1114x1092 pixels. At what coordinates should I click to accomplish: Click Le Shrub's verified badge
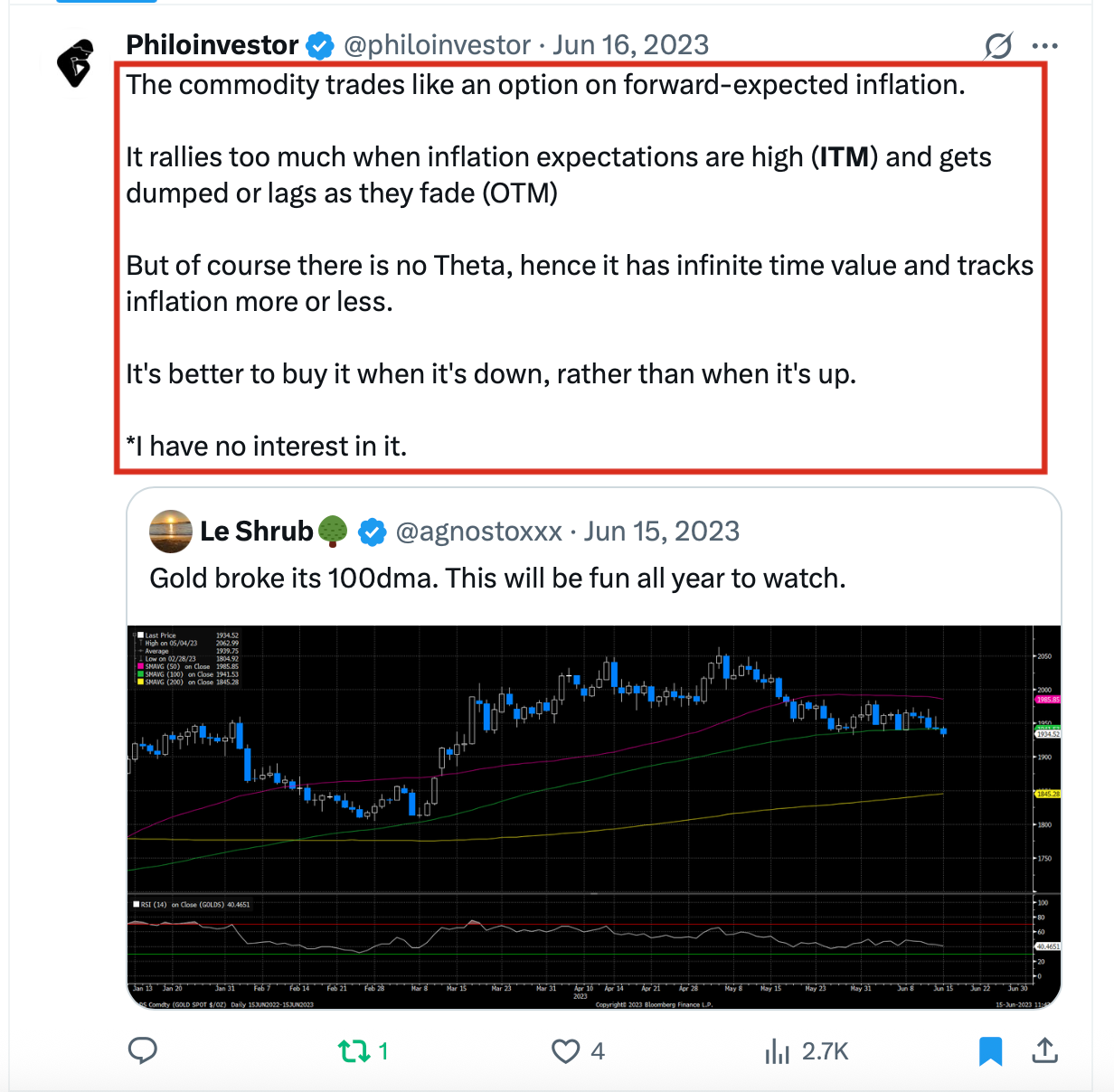point(373,532)
